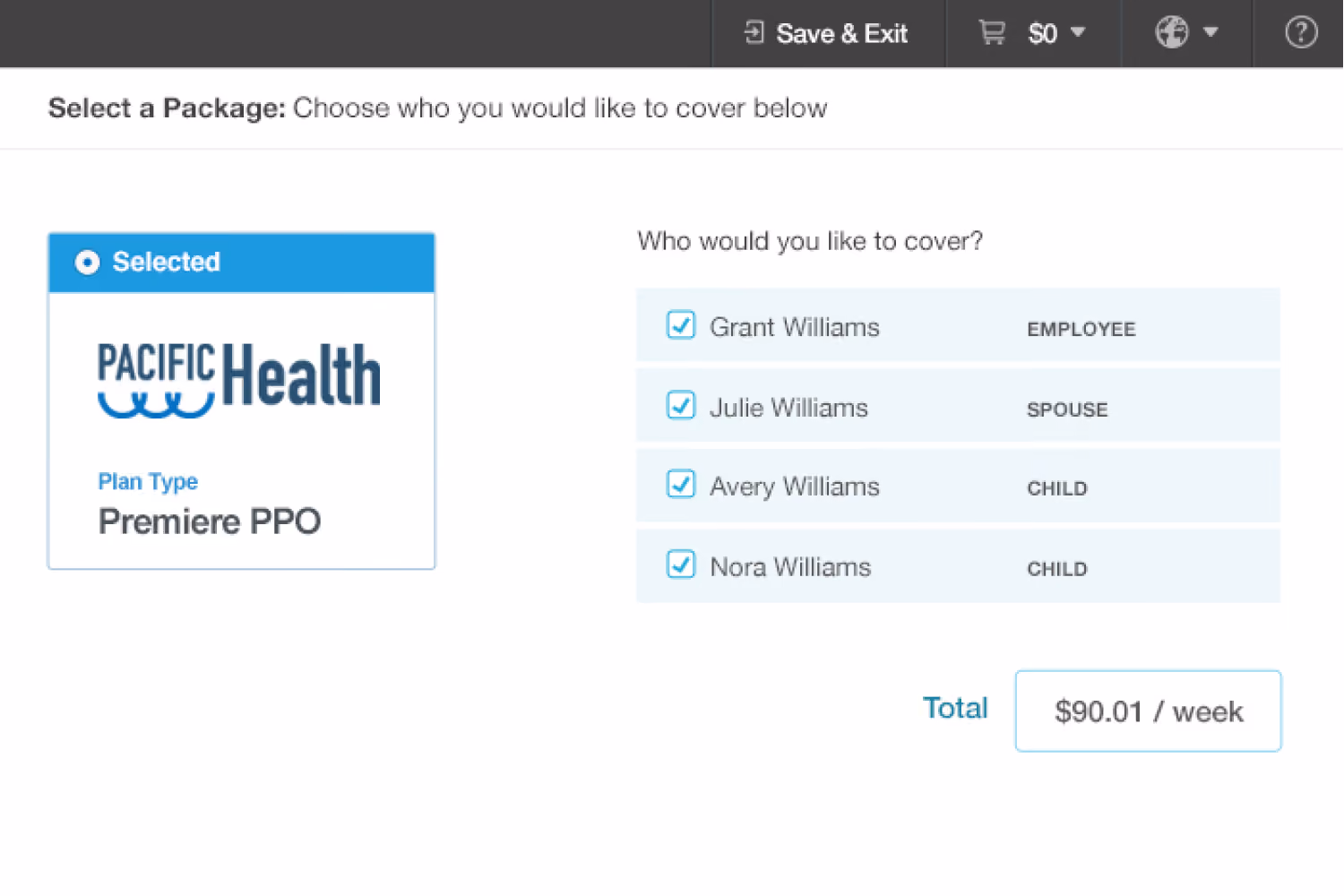Screen dimensions: 1344x896
Task: Click the wave emblem under PACIFIC text
Action: pyautogui.click(x=156, y=406)
